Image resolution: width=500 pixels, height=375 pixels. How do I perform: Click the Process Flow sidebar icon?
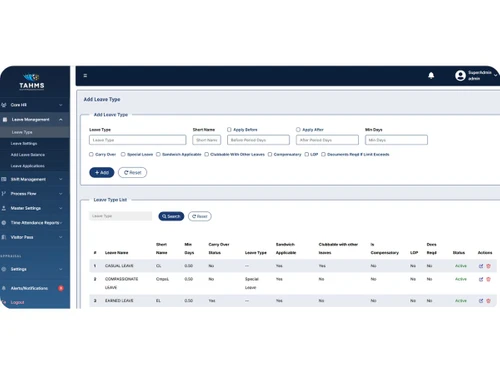(x=4, y=194)
